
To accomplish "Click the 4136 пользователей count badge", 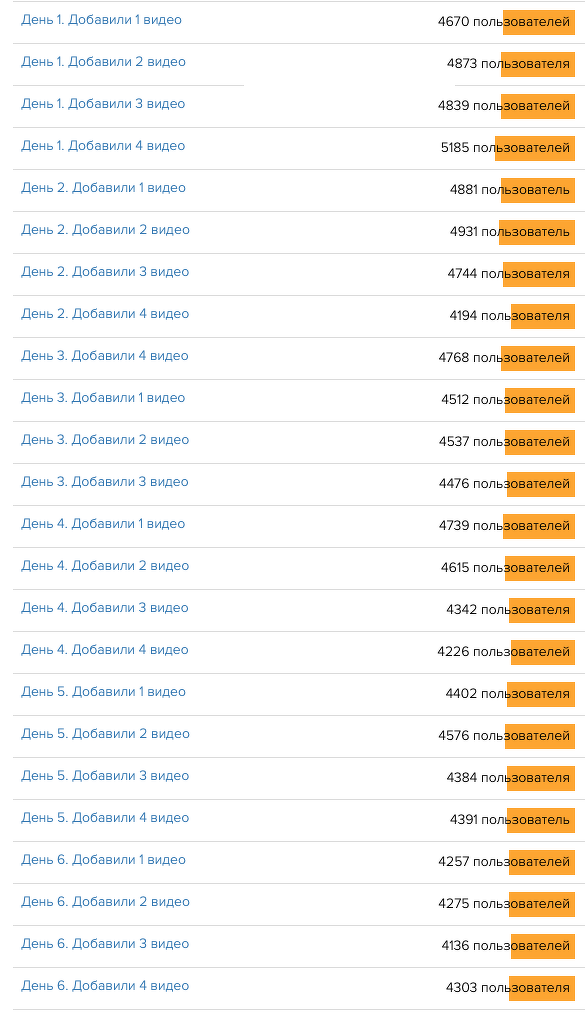I will [x=506, y=946].
